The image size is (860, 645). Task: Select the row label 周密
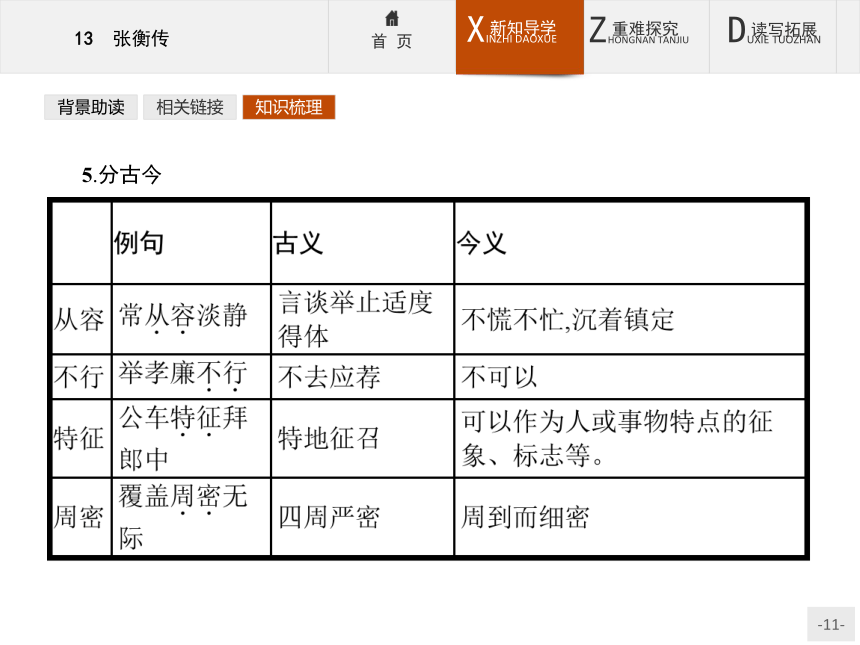pos(79,517)
